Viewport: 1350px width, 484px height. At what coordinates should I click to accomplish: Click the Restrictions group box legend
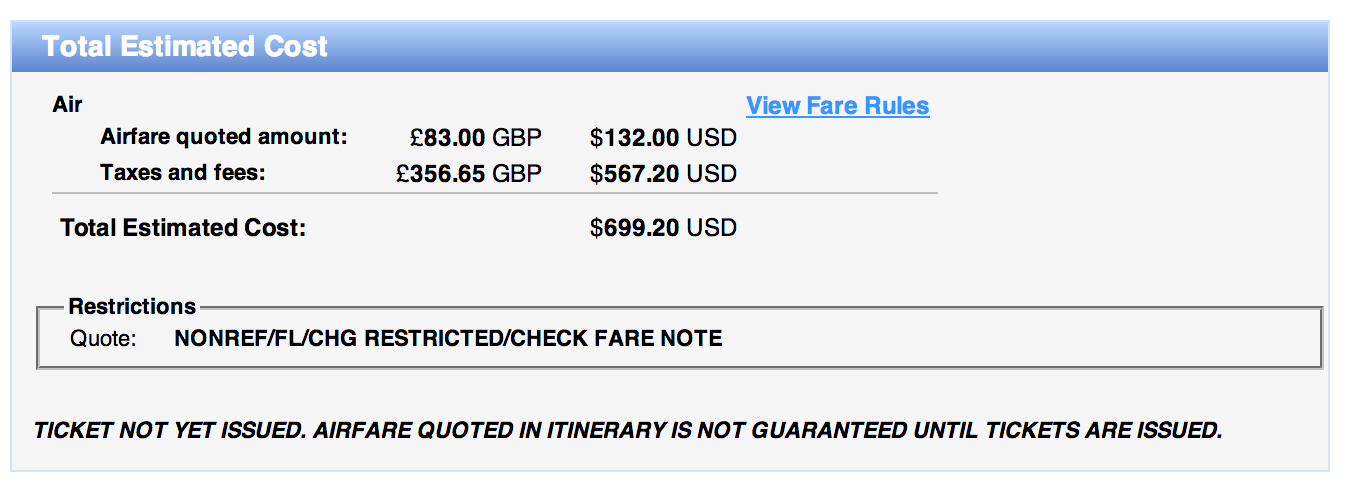coord(132,306)
